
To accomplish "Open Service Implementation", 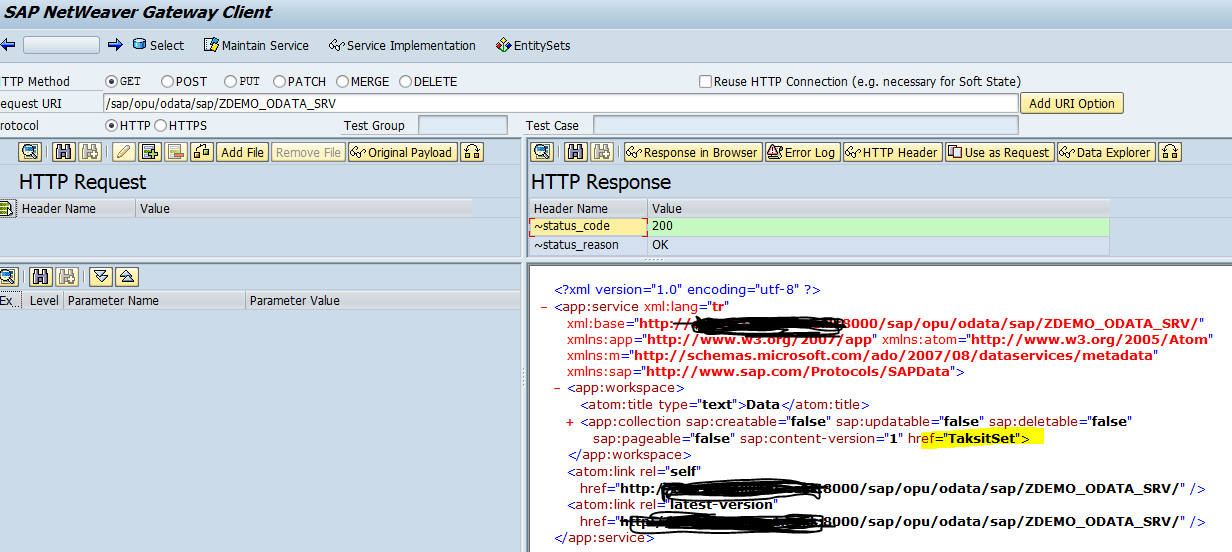I will point(402,45).
